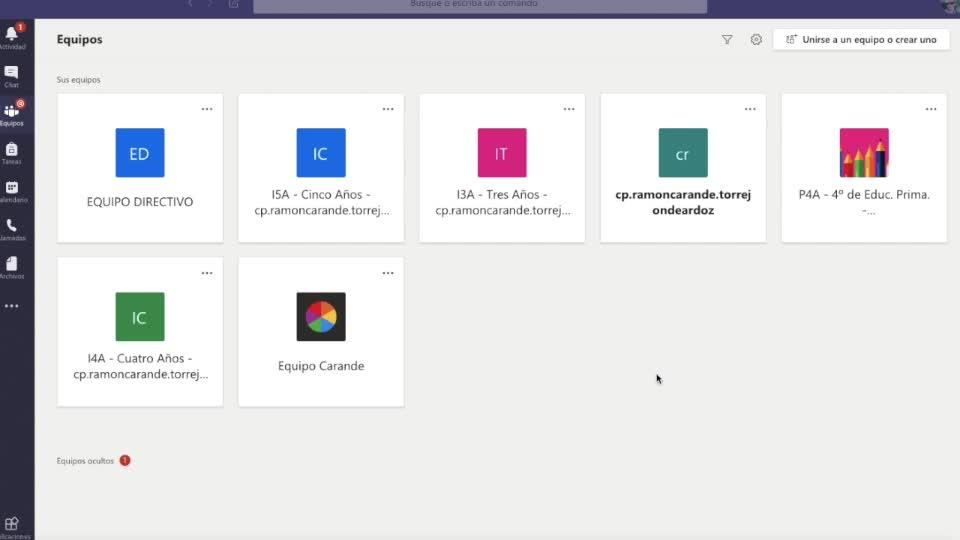Open options for Equipo Carande card
This screenshot has height=540, width=960.
[388, 273]
